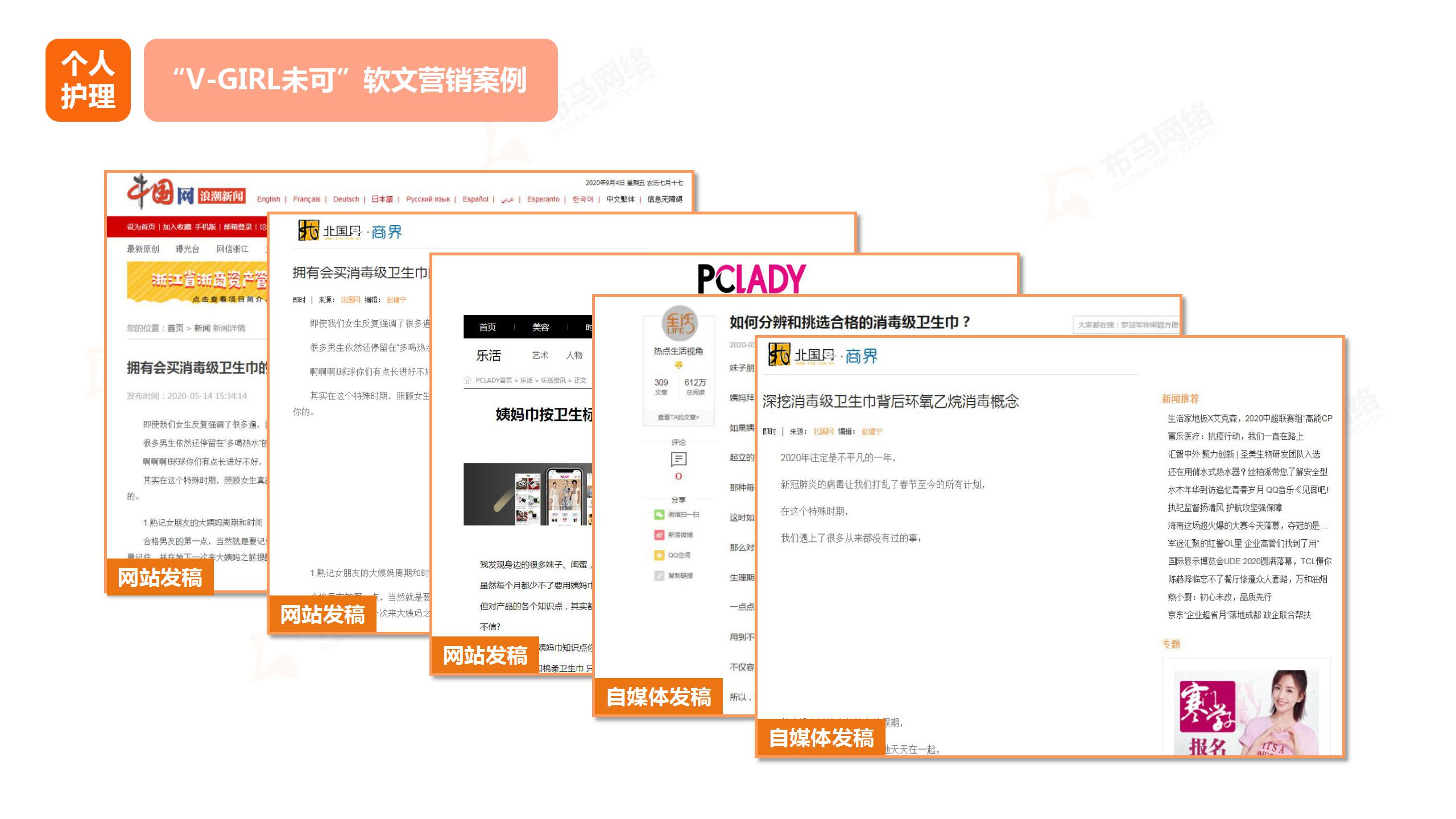Click the 中国网 logo

(160, 191)
